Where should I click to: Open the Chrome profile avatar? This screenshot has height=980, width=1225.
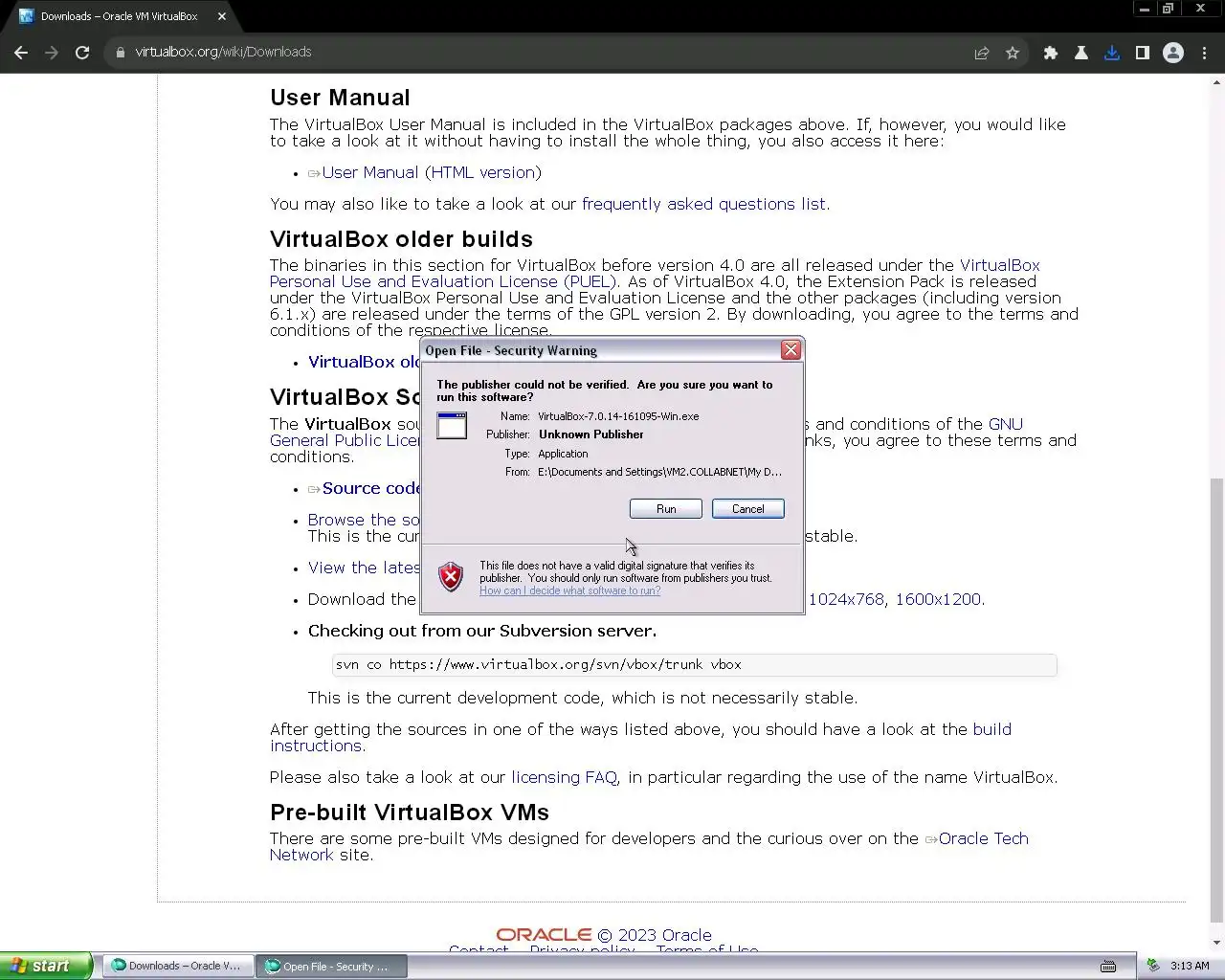click(x=1173, y=53)
